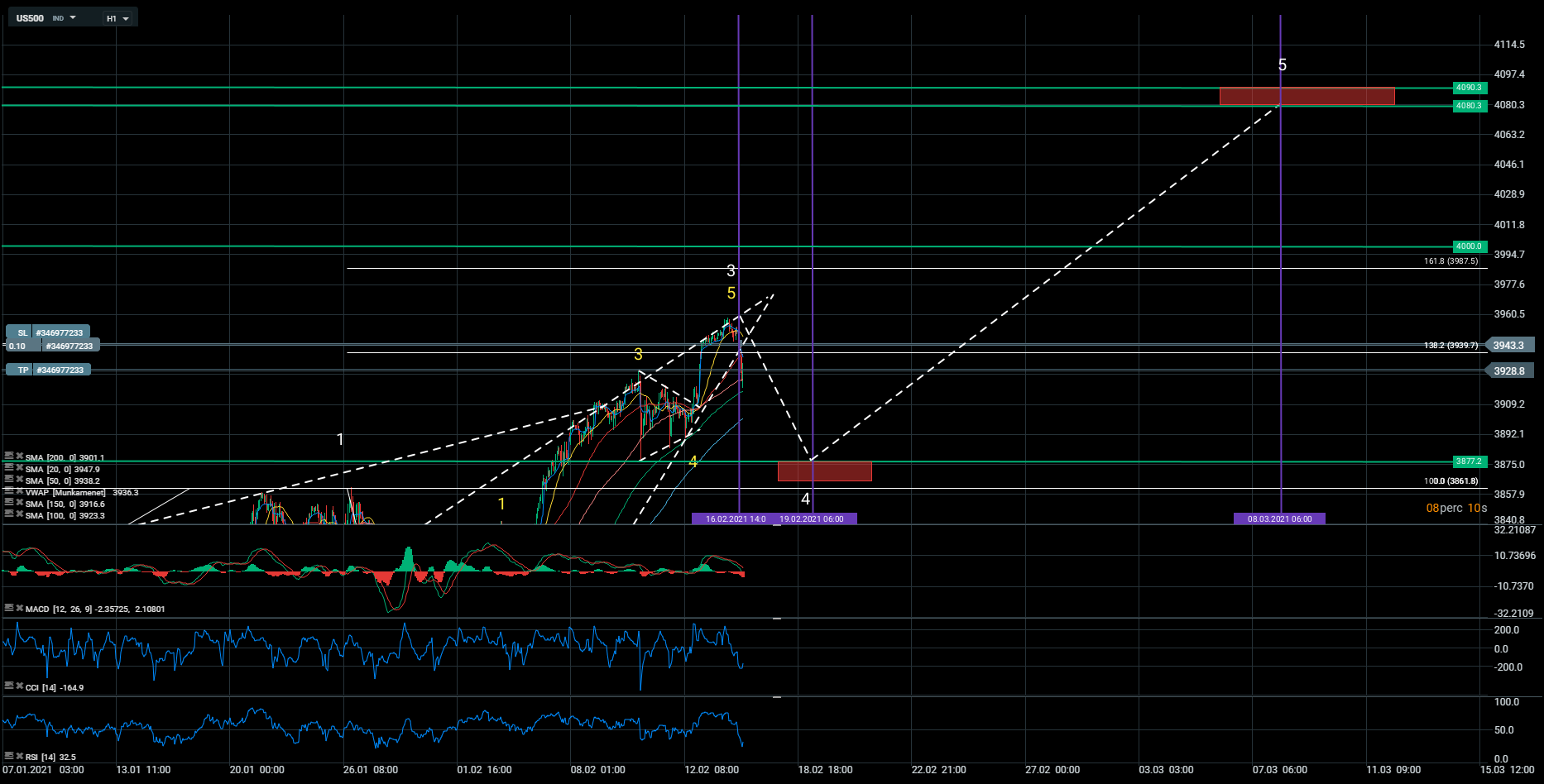Open the H1 timeframe dropdown
The height and width of the screenshot is (784, 1544).
click(117, 18)
